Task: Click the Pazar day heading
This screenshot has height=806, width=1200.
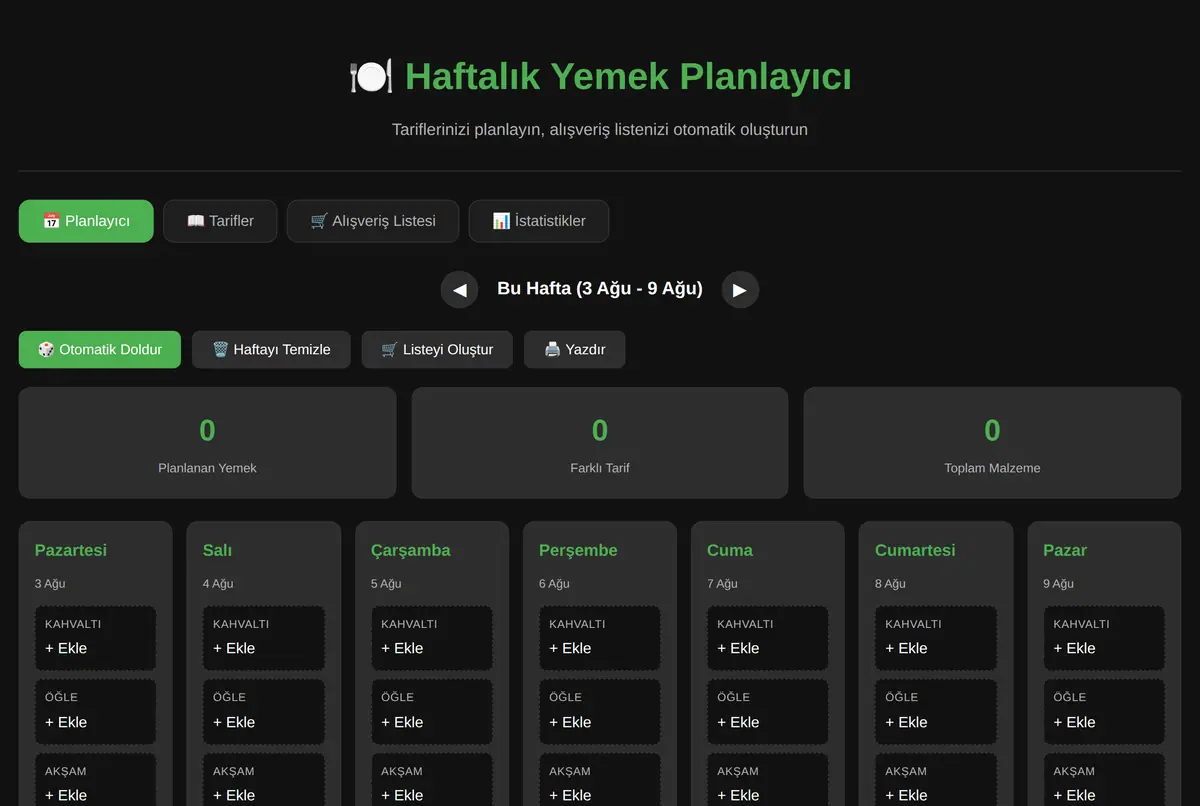Action: tap(1065, 550)
